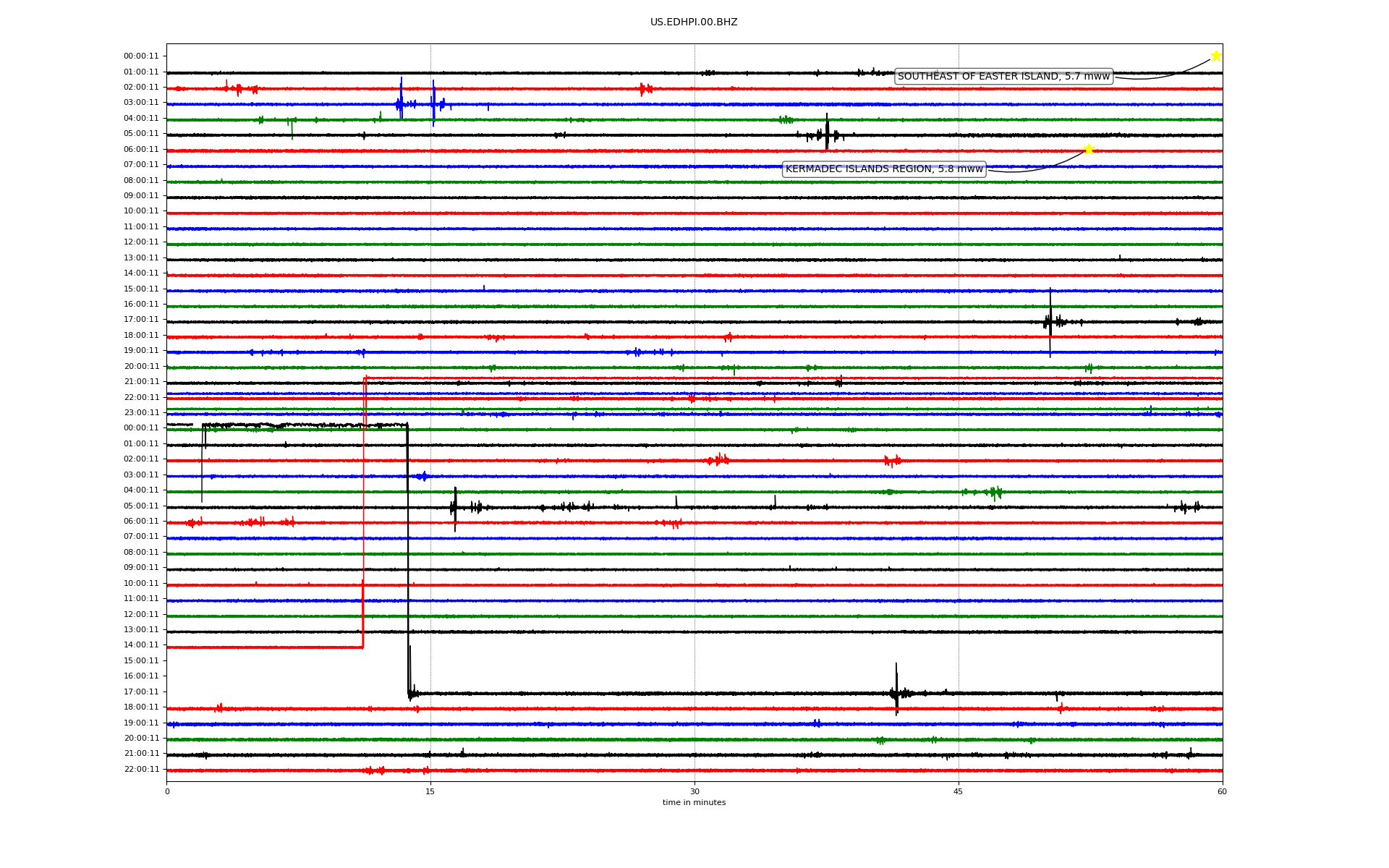
Task: Click the SOUTHEAST OF EASTER ISLAND annotation box
Action: (x=1003, y=77)
